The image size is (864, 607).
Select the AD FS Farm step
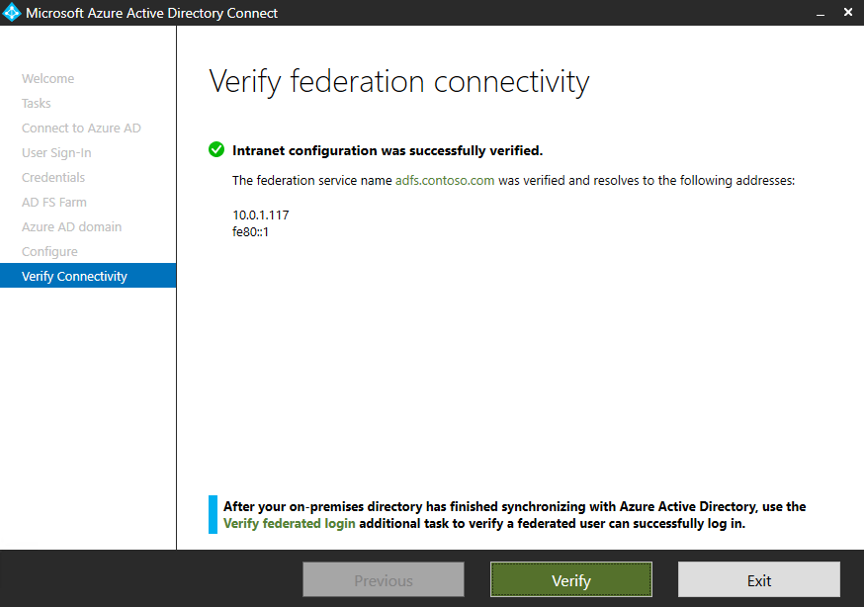(x=54, y=202)
